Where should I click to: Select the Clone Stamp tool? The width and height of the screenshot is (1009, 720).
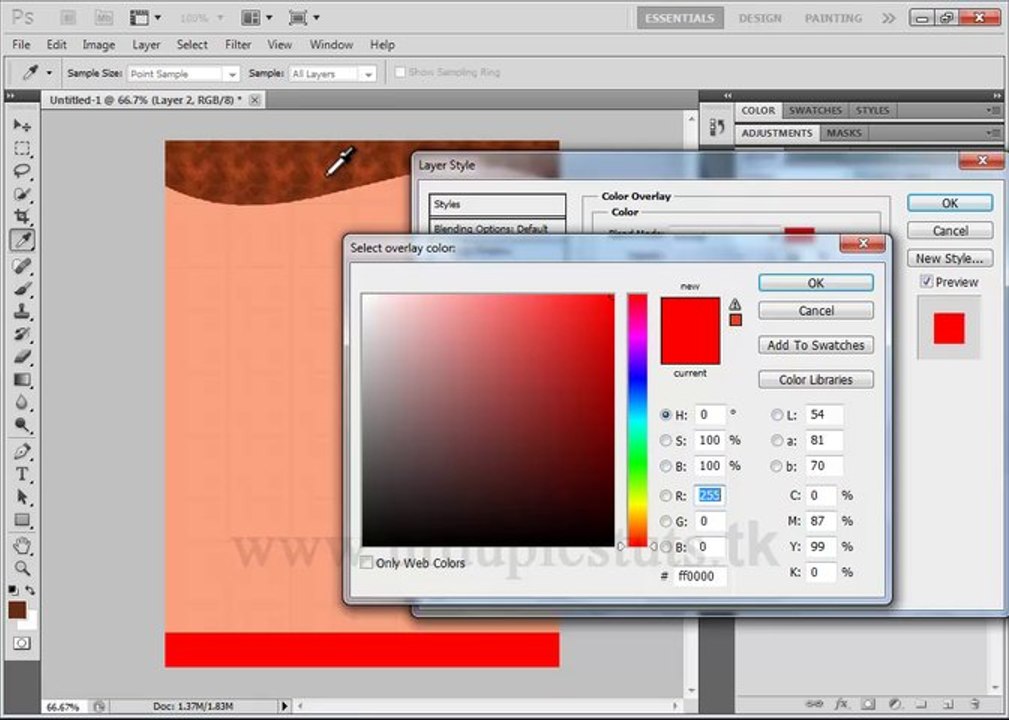[x=22, y=311]
